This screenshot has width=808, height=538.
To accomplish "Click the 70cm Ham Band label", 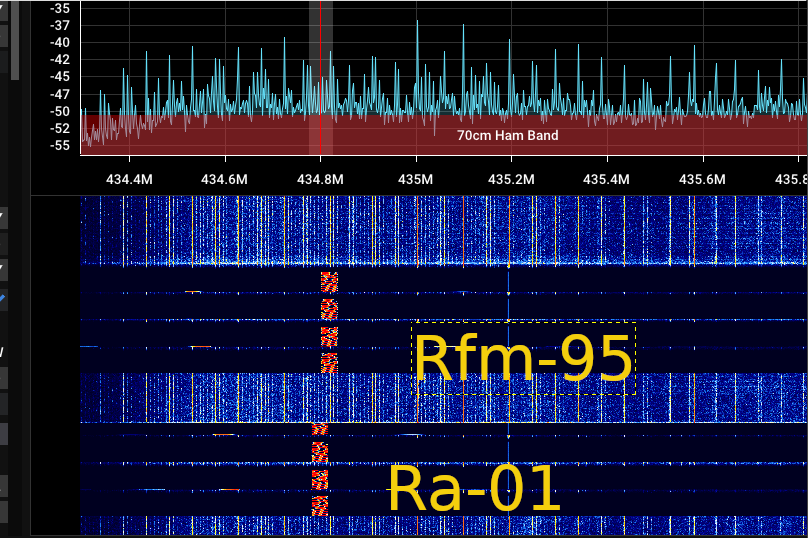I will [508, 136].
